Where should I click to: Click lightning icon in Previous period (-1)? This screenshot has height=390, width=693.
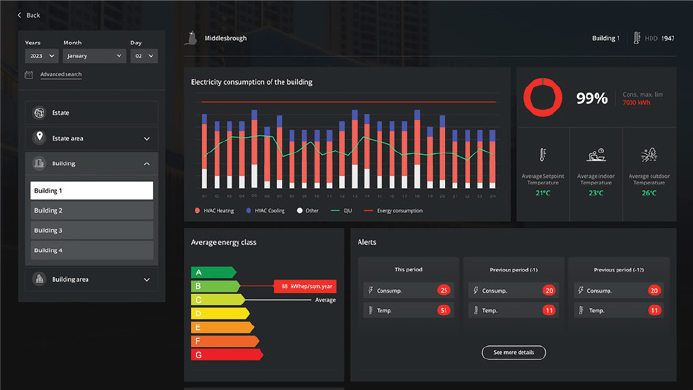476,290
